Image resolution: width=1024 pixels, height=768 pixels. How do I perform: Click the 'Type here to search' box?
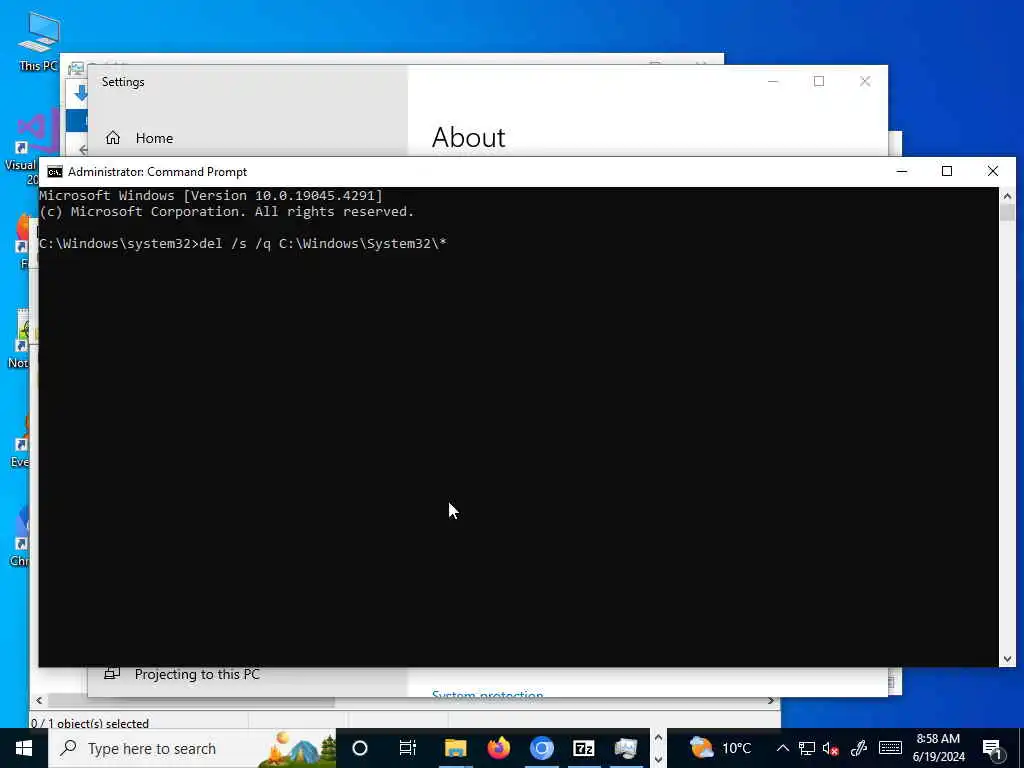(x=192, y=748)
